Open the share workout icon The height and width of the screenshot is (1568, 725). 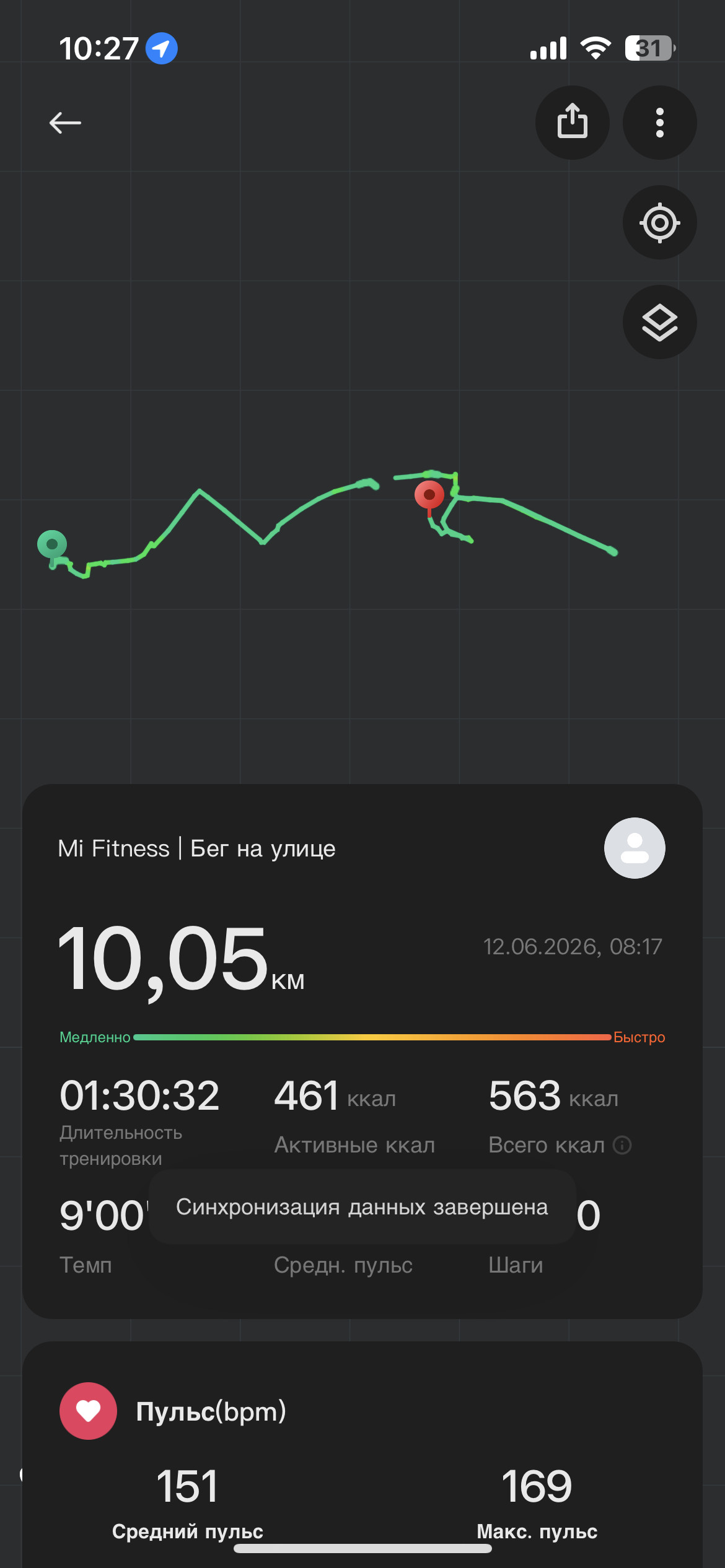click(572, 122)
